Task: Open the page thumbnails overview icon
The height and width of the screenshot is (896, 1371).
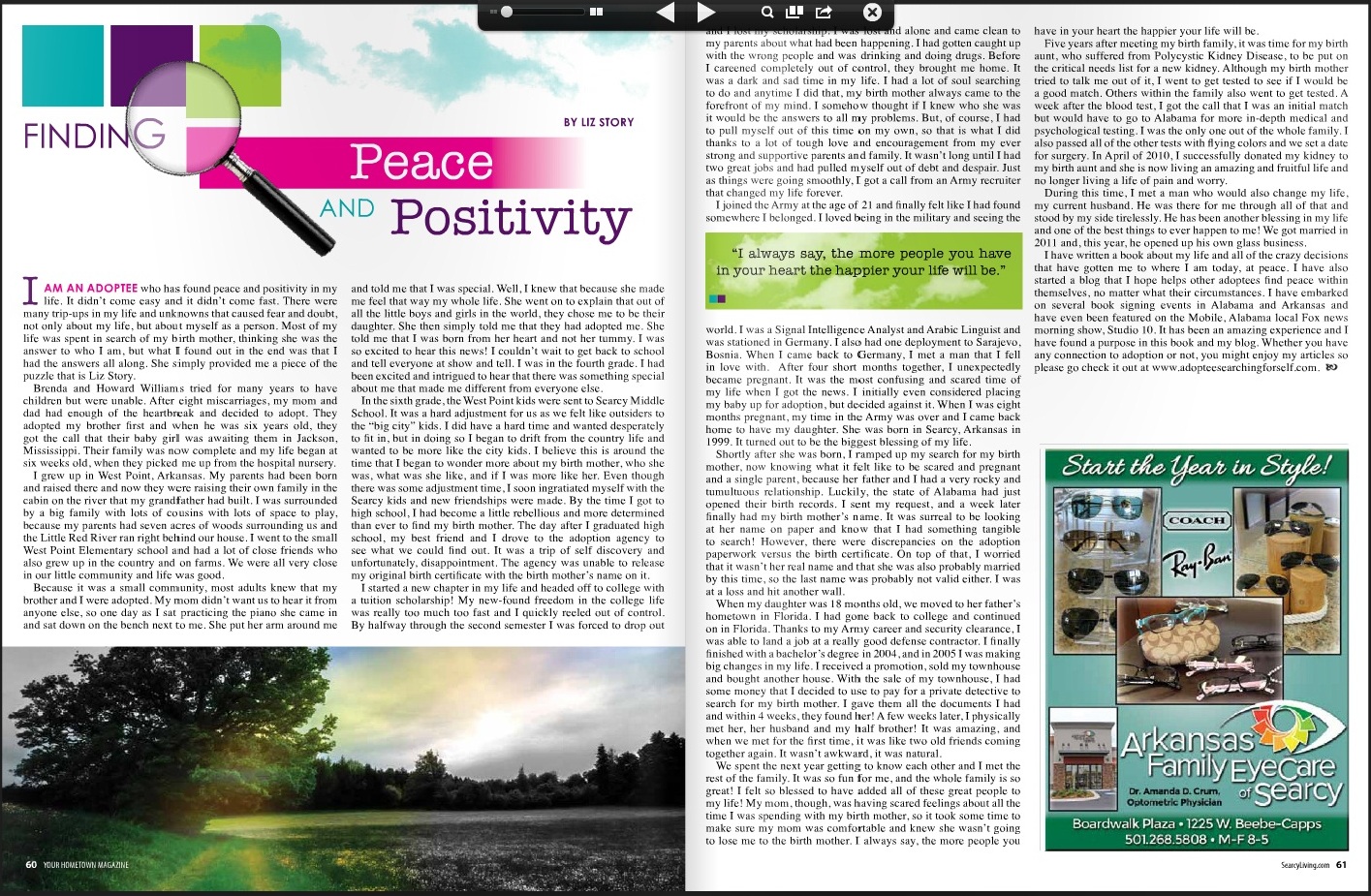Action: point(795,12)
